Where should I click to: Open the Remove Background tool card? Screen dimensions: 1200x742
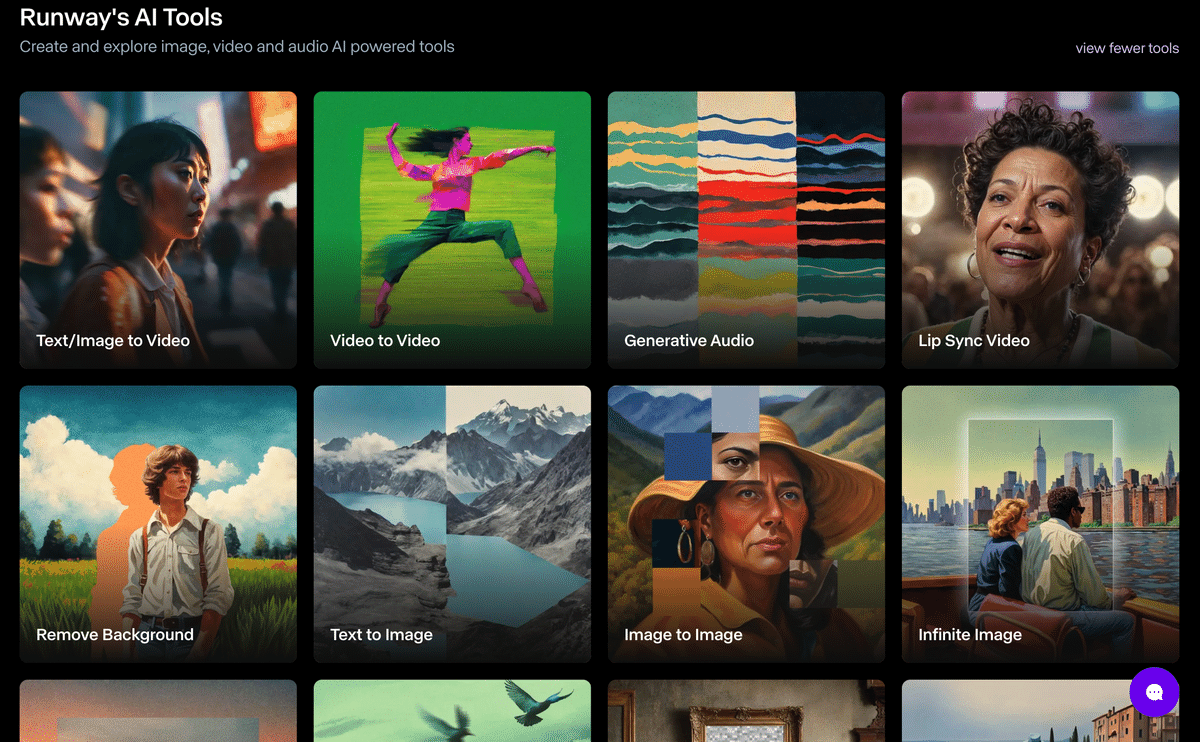(158, 524)
